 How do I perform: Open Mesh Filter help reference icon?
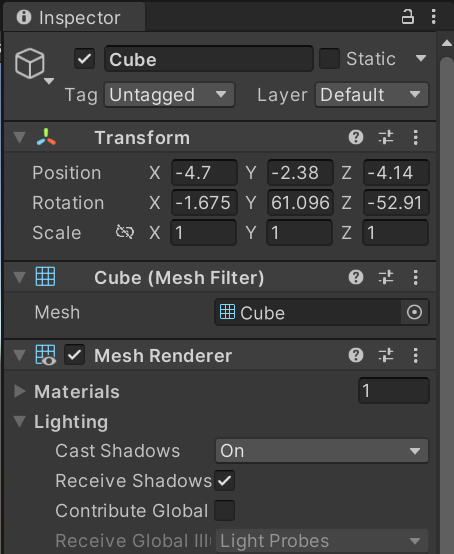point(356,277)
